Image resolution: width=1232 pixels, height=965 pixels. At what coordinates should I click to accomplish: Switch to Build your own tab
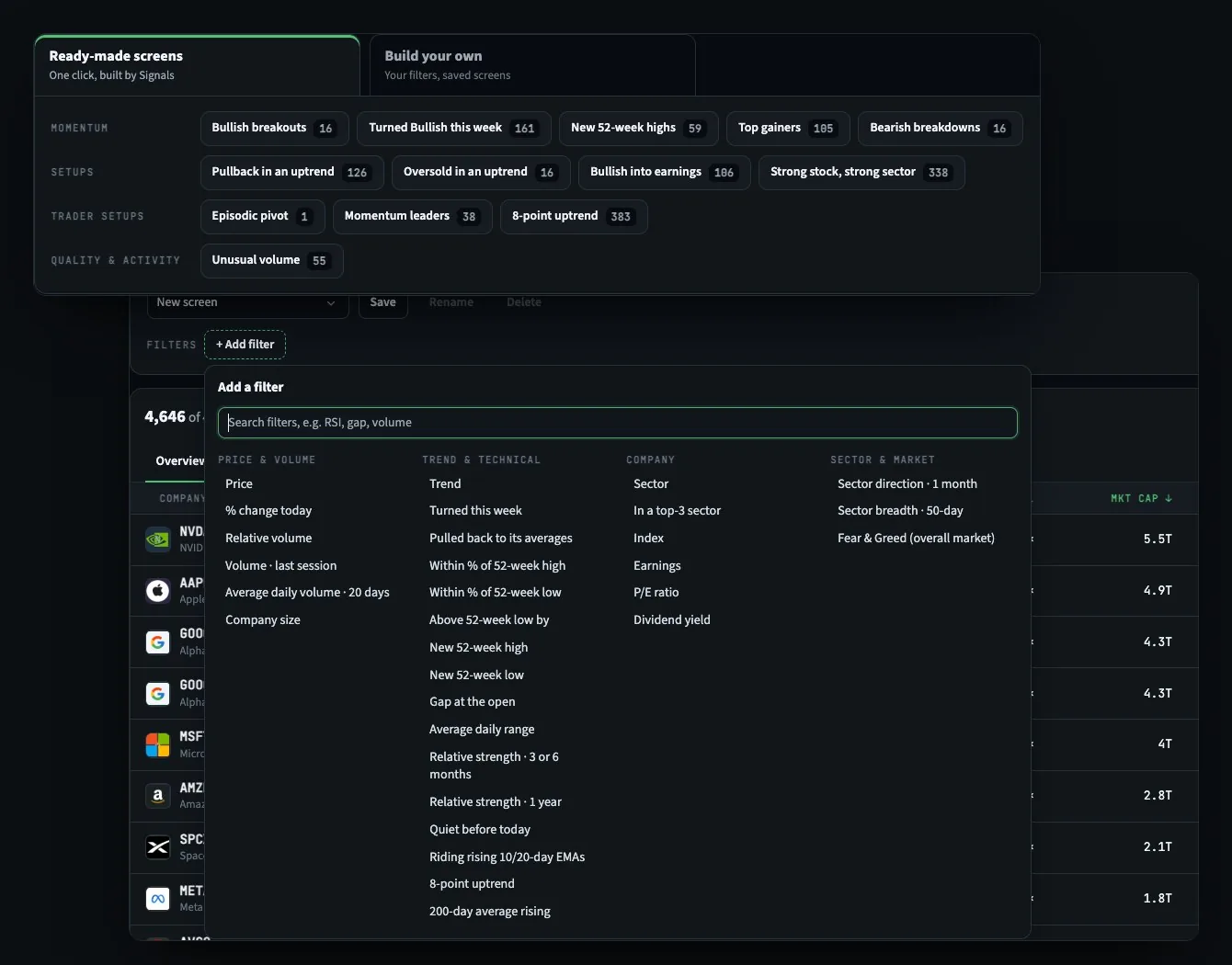pyautogui.click(x=532, y=65)
